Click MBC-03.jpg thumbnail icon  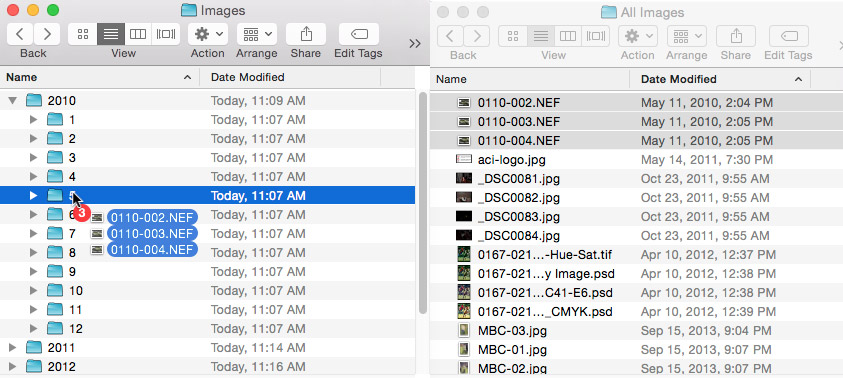tap(463, 331)
